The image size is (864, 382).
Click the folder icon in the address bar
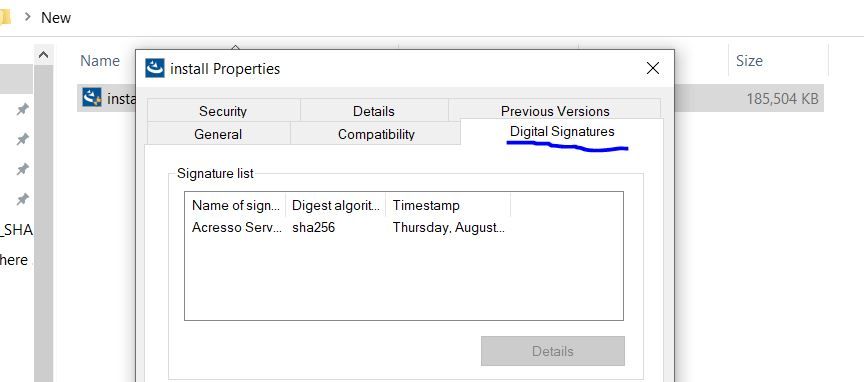point(5,17)
